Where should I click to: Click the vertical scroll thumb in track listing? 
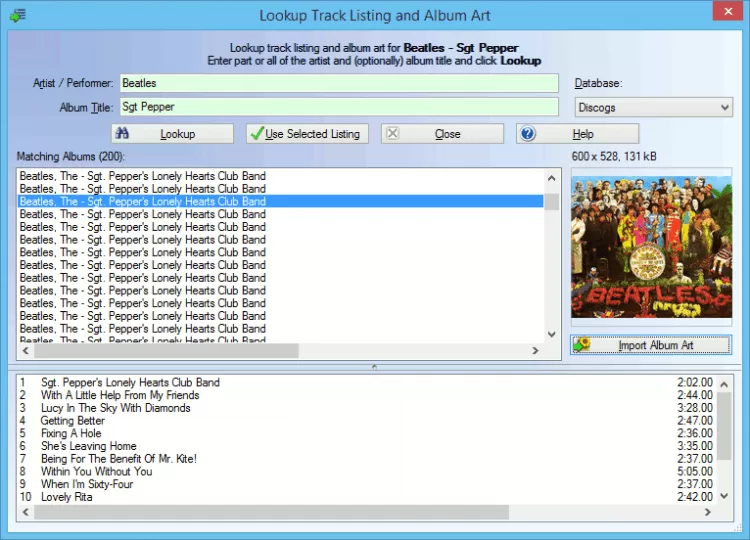(724, 426)
